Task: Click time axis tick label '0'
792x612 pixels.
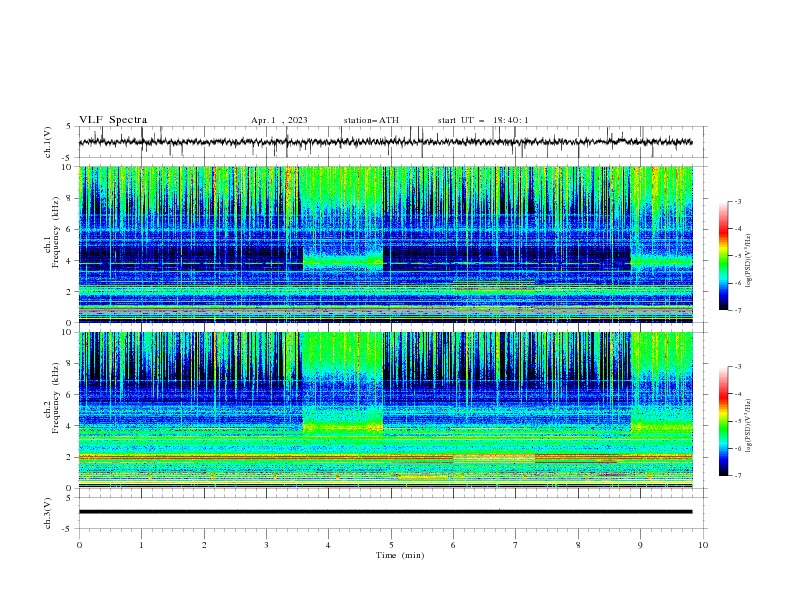Action: pos(79,545)
